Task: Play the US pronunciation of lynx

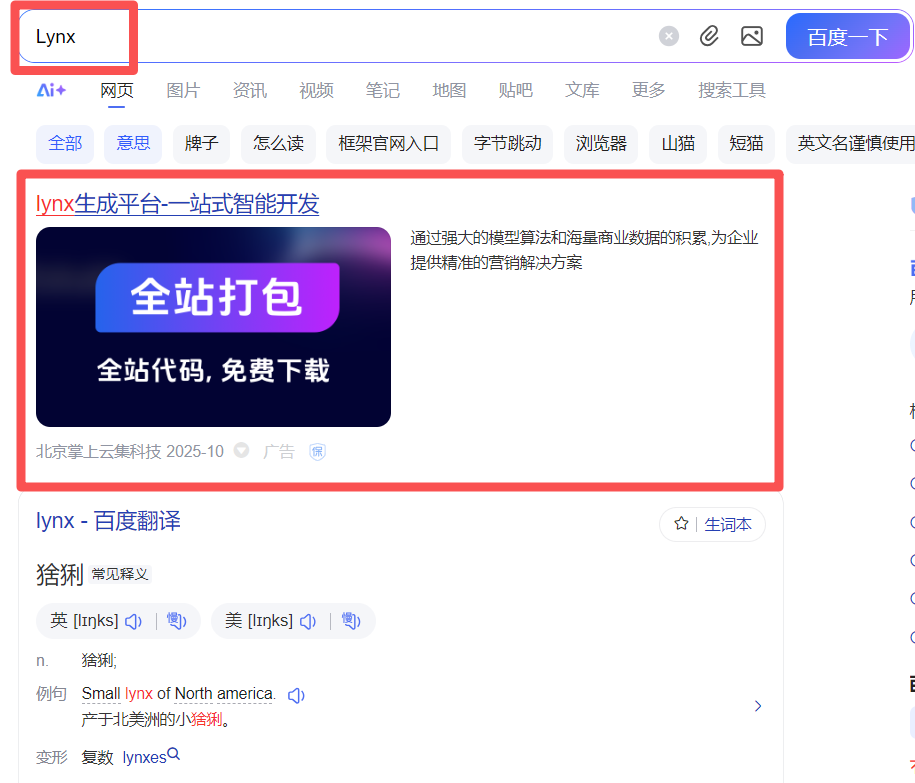Action: [x=307, y=621]
